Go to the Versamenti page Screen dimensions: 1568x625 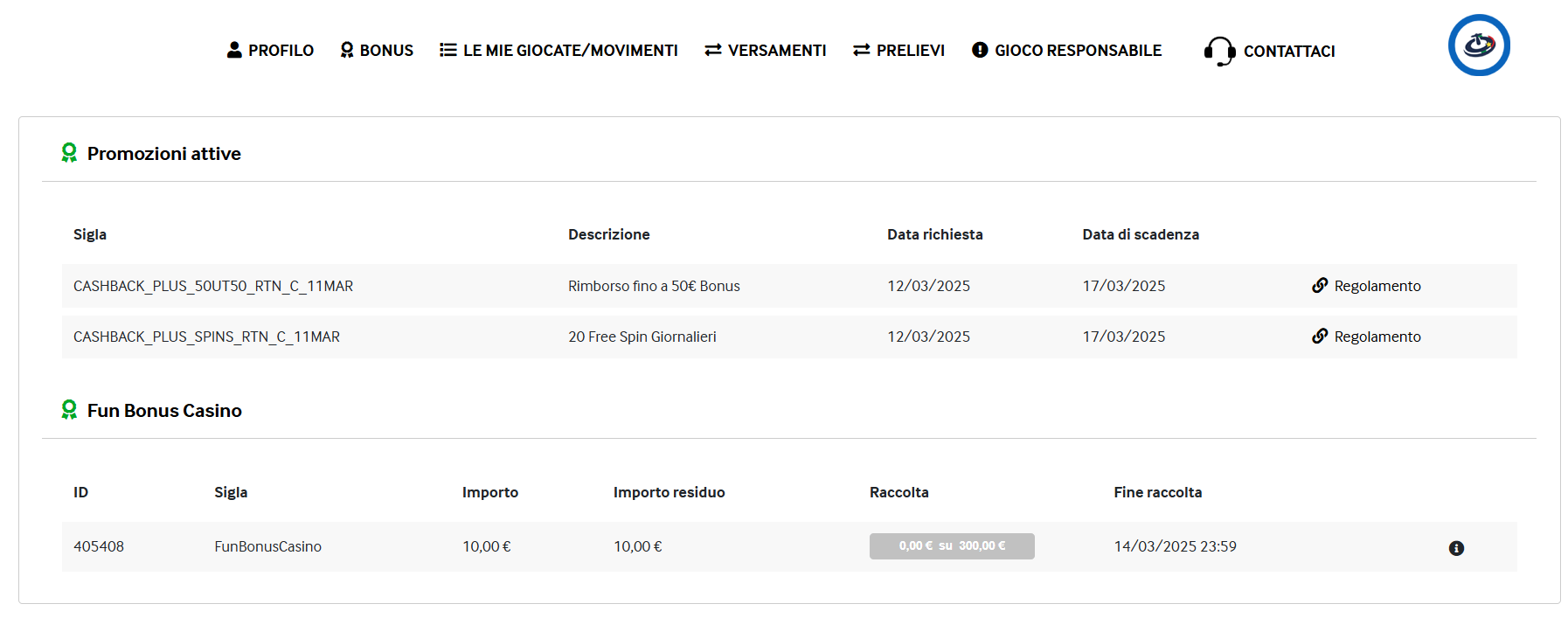[x=776, y=51]
